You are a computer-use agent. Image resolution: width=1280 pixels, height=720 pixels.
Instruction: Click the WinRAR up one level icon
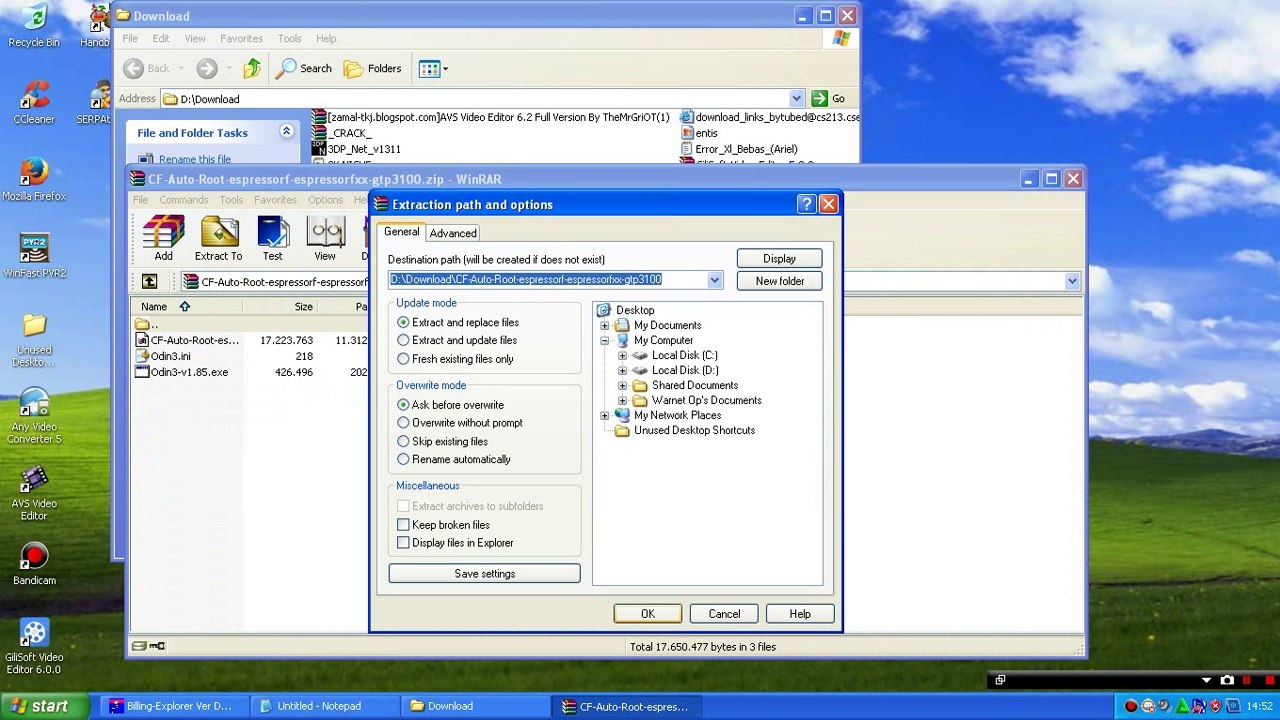pyautogui.click(x=149, y=282)
